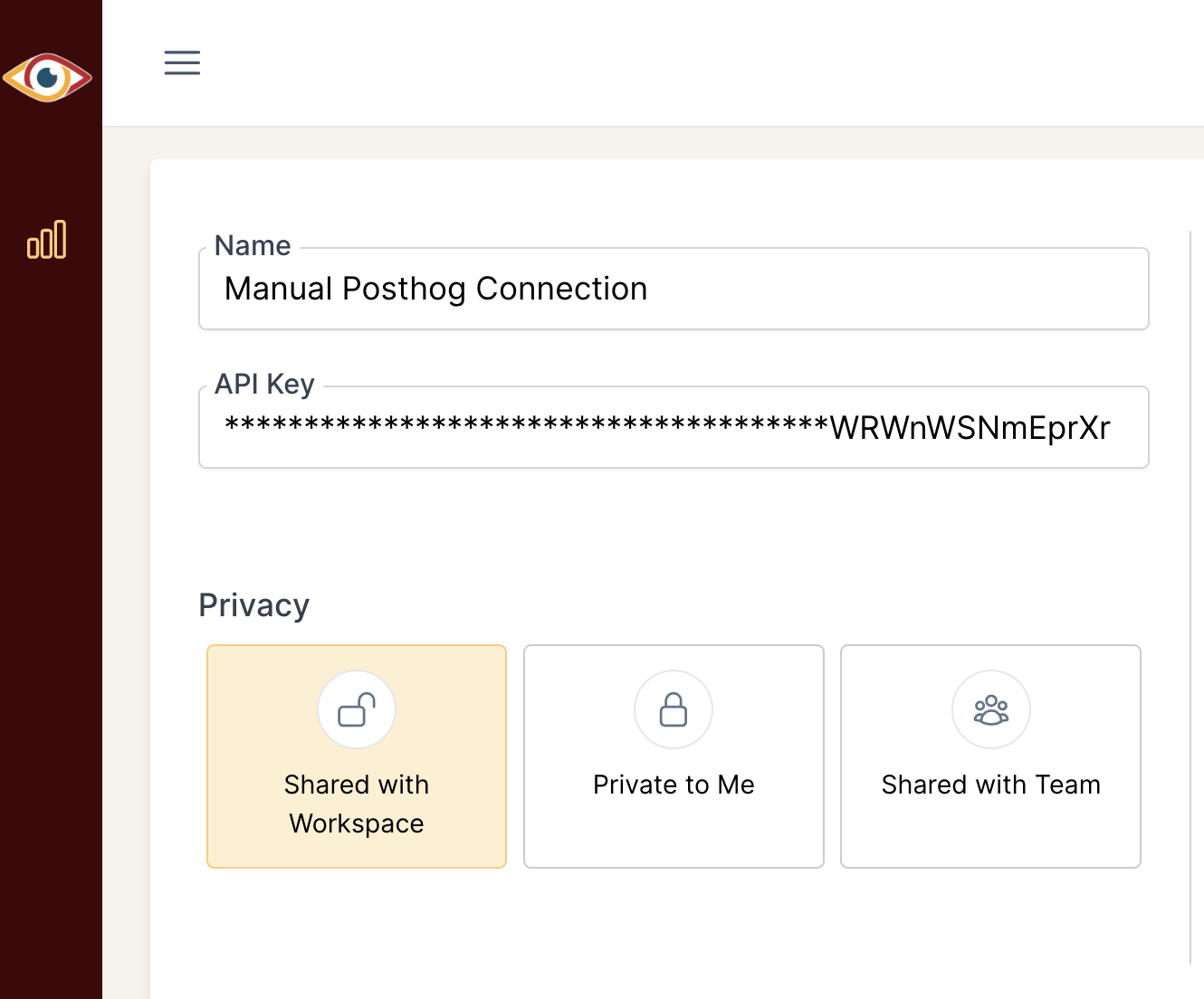The height and width of the screenshot is (999, 1204).
Task: Click the people icon on Shared with Team
Action: (x=990, y=709)
